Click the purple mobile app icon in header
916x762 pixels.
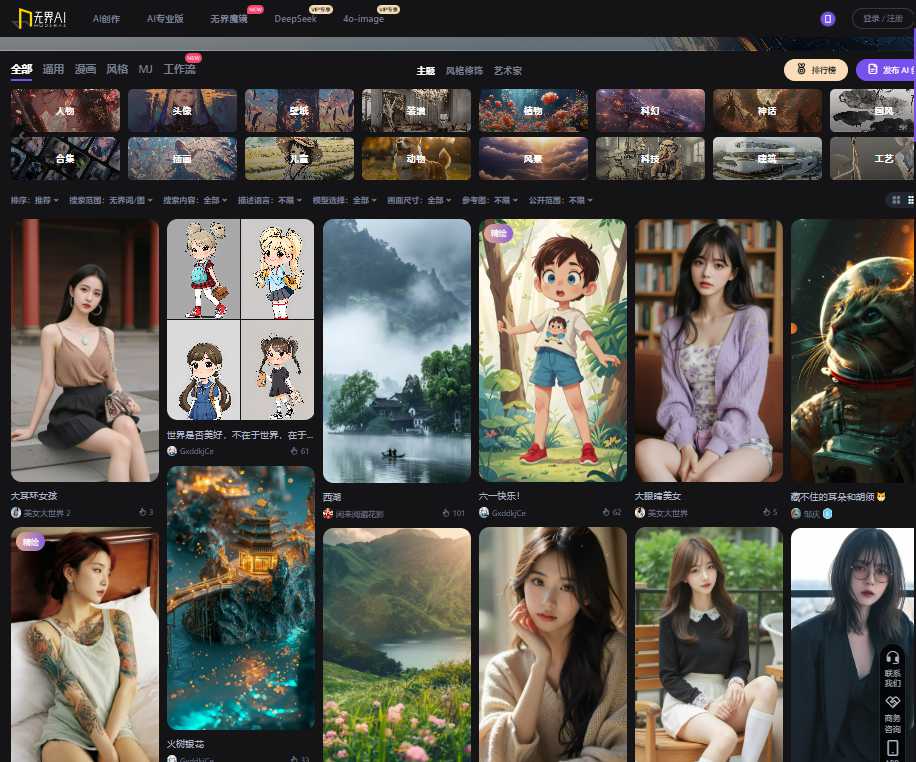827,19
